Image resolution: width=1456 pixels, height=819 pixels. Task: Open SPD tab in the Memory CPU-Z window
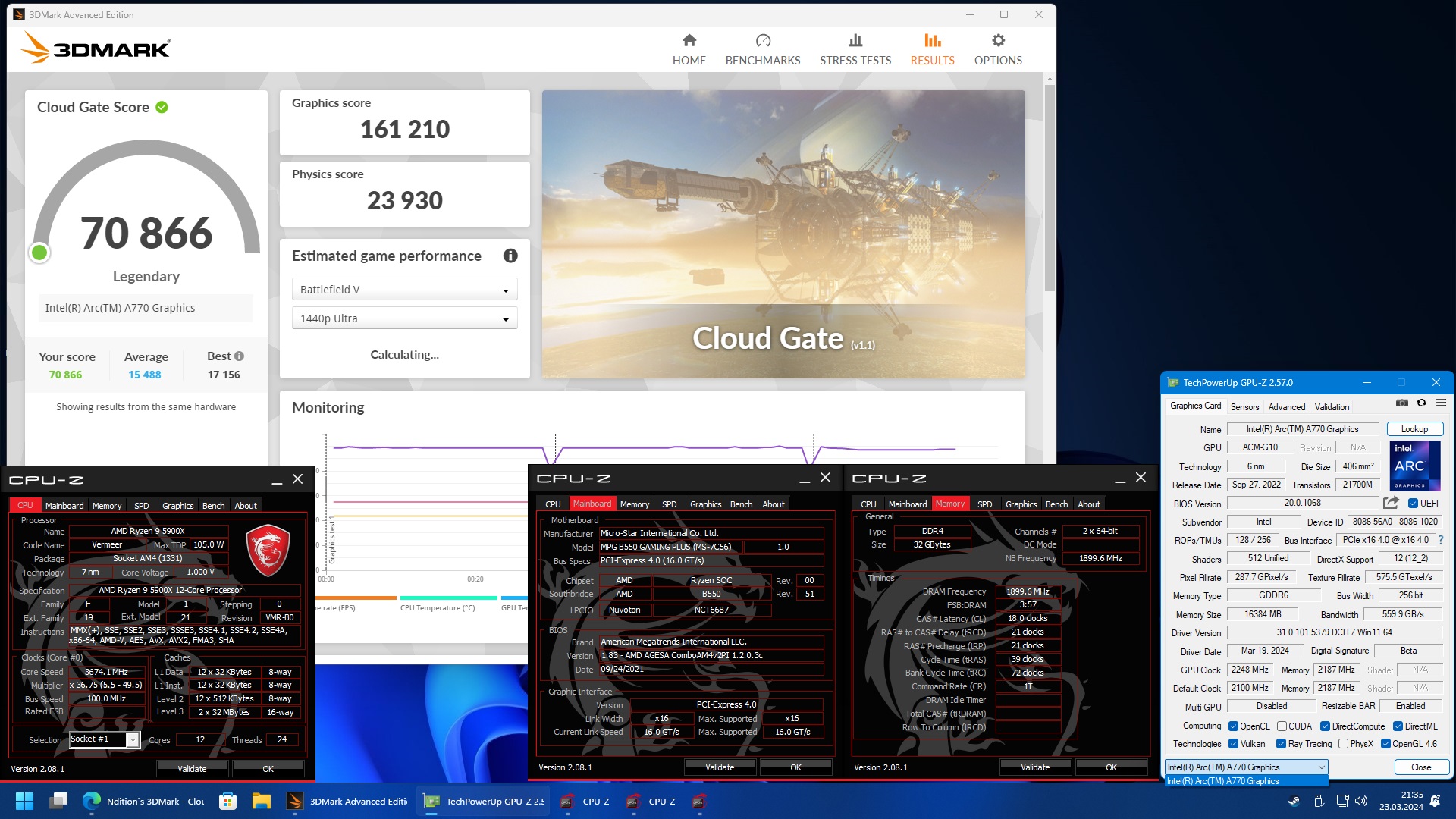coord(984,504)
